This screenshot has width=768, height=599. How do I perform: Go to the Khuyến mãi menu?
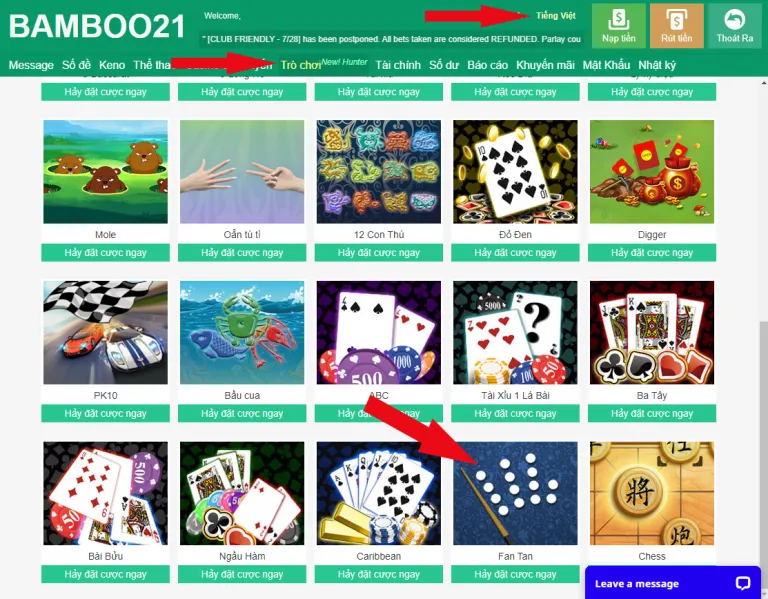[x=545, y=65]
